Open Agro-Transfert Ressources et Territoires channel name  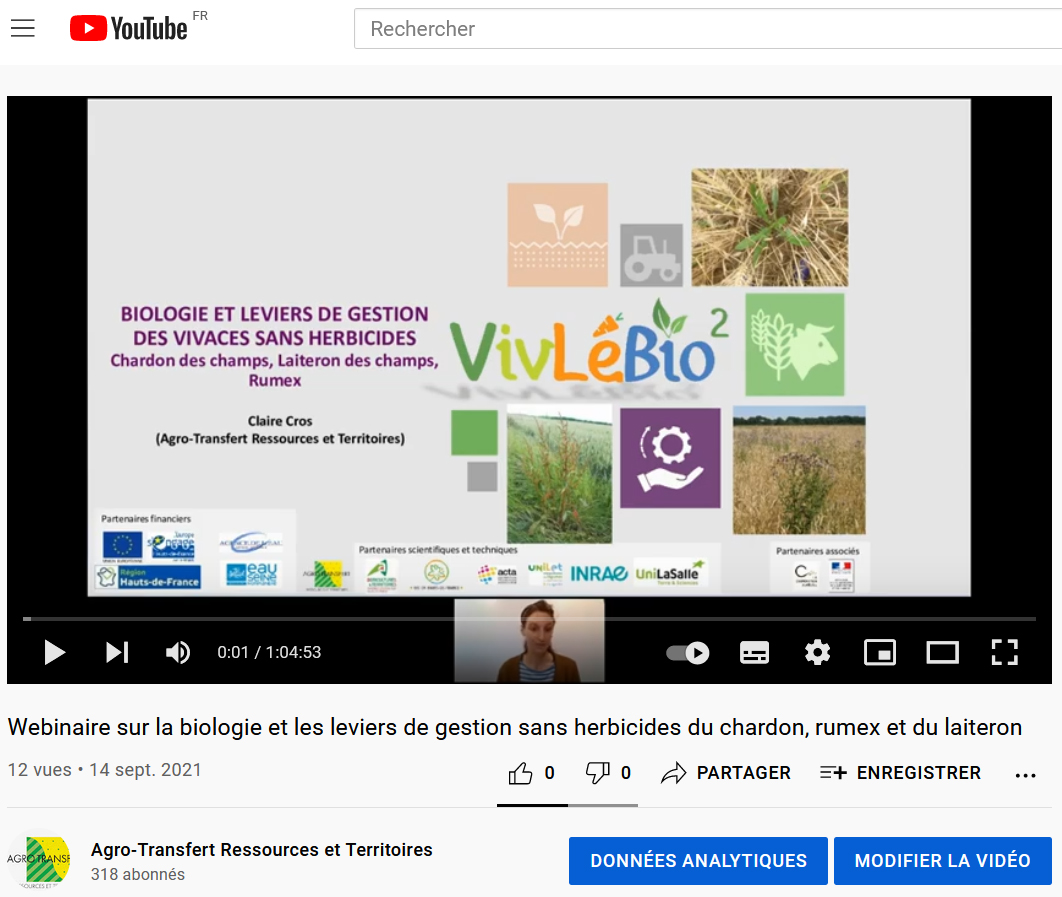click(x=261, y=850)
